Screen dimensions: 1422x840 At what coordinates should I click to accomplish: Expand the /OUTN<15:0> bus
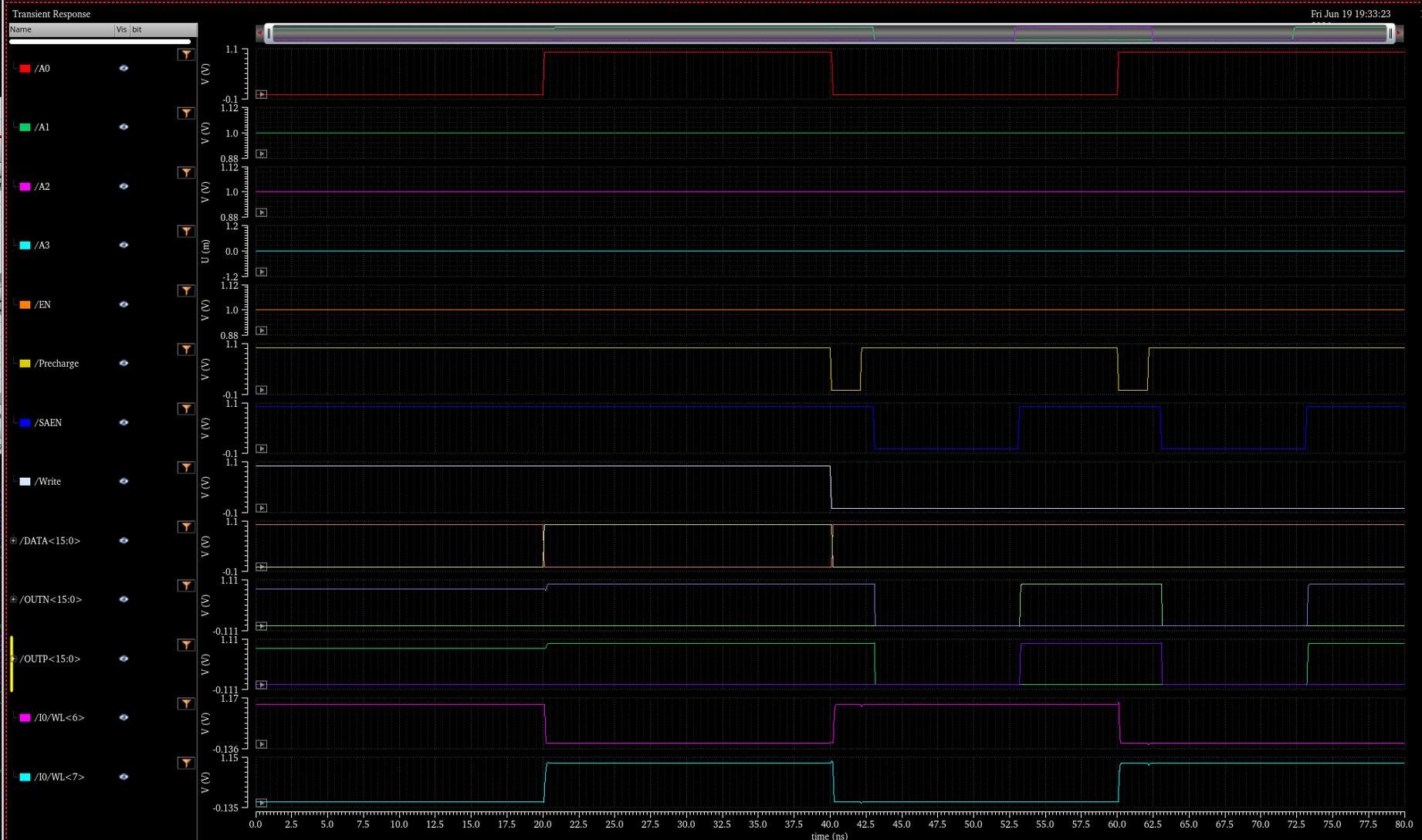click(x=13, y=600)
